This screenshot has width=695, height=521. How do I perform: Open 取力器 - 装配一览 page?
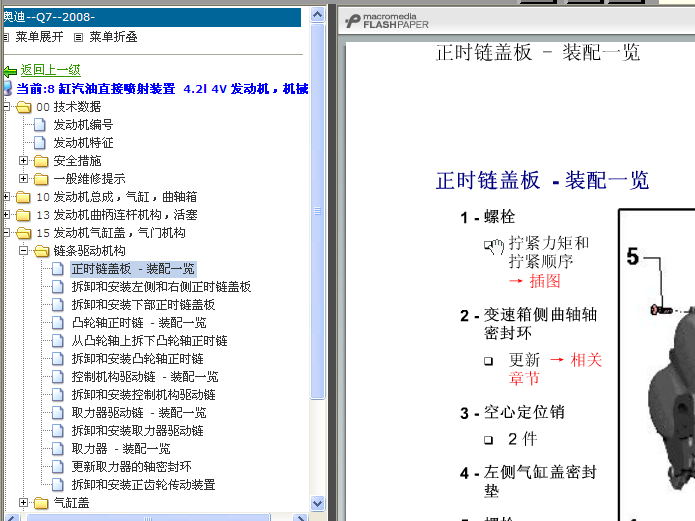point(121,449)
